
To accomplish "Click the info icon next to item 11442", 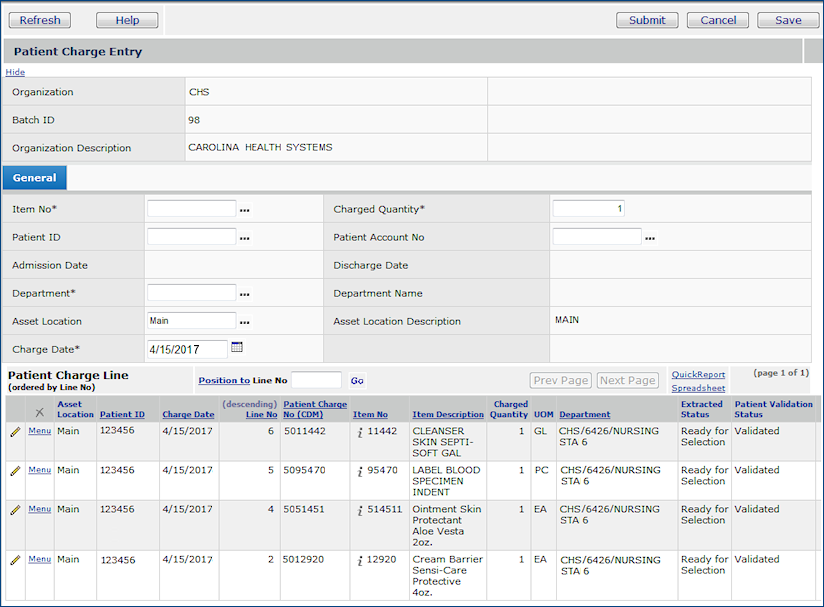I will (x=360, y=432).
